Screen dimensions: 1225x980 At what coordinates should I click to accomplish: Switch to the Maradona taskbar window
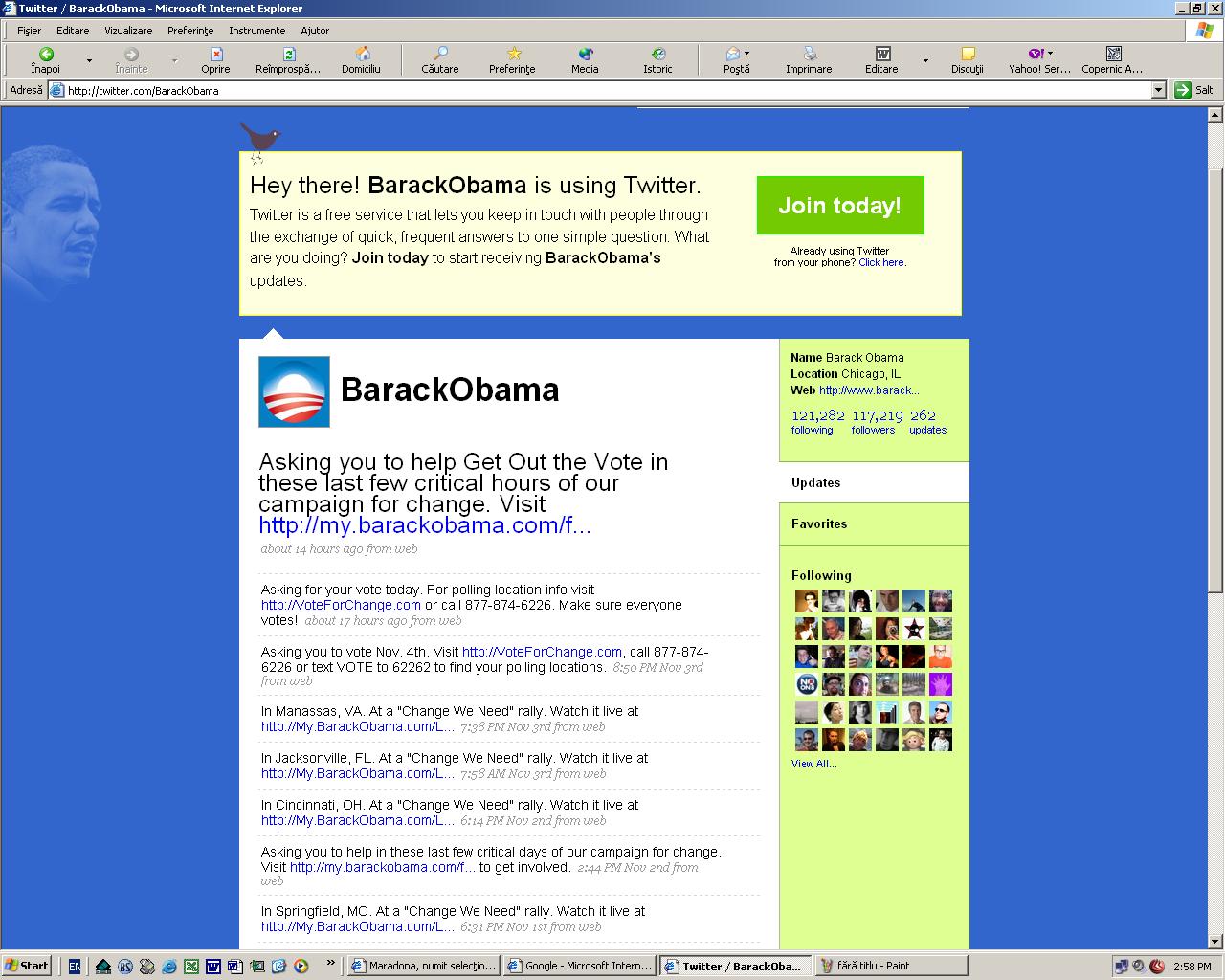click(x=422, y=966)
